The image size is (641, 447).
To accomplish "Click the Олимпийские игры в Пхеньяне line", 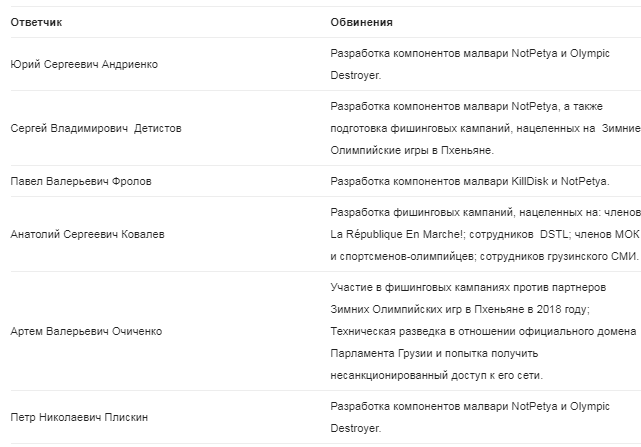I will pyautogui.click(x=412, y=150).
